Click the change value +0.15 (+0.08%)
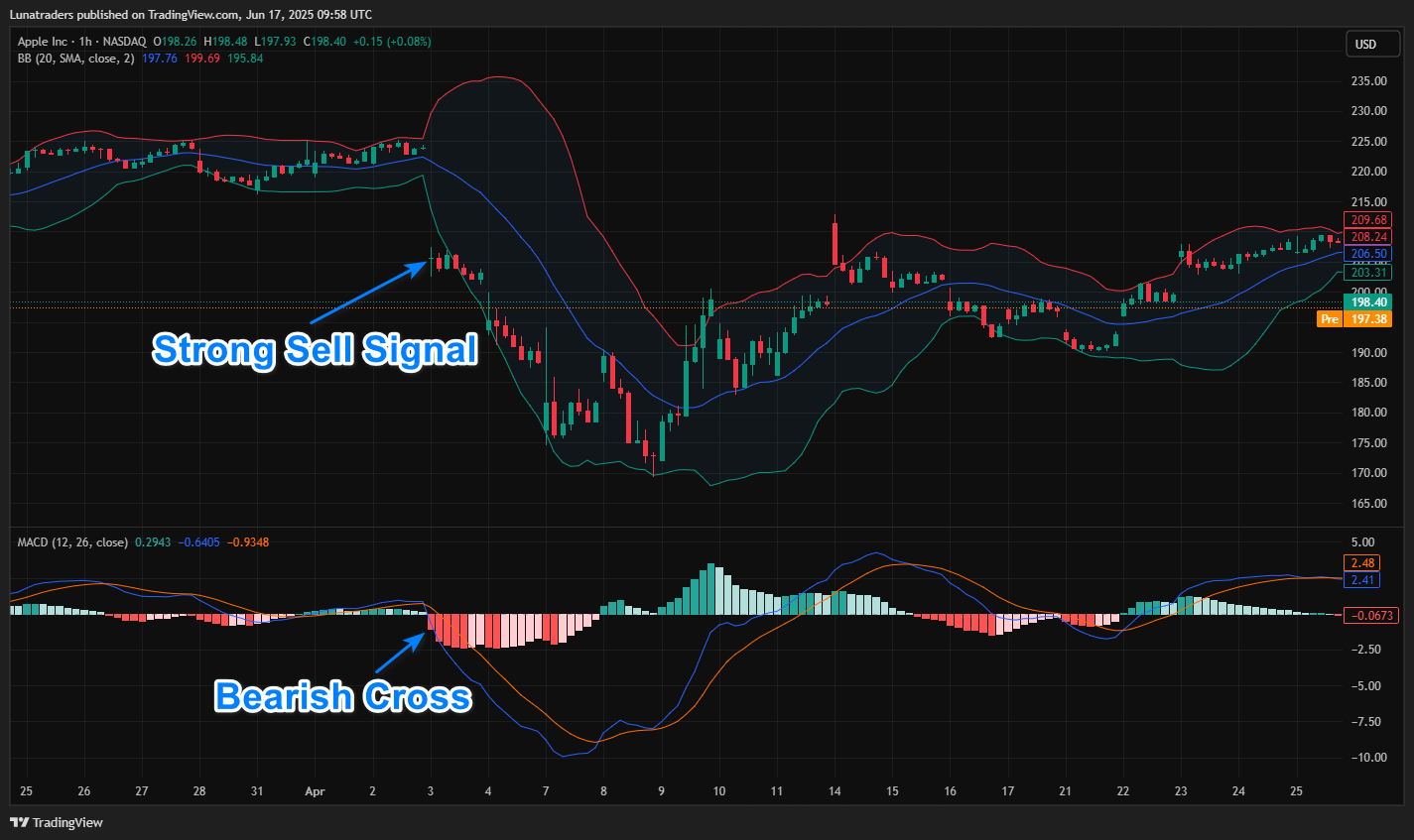The height and width of the screenshot is (840, 1414). point(392,42)
